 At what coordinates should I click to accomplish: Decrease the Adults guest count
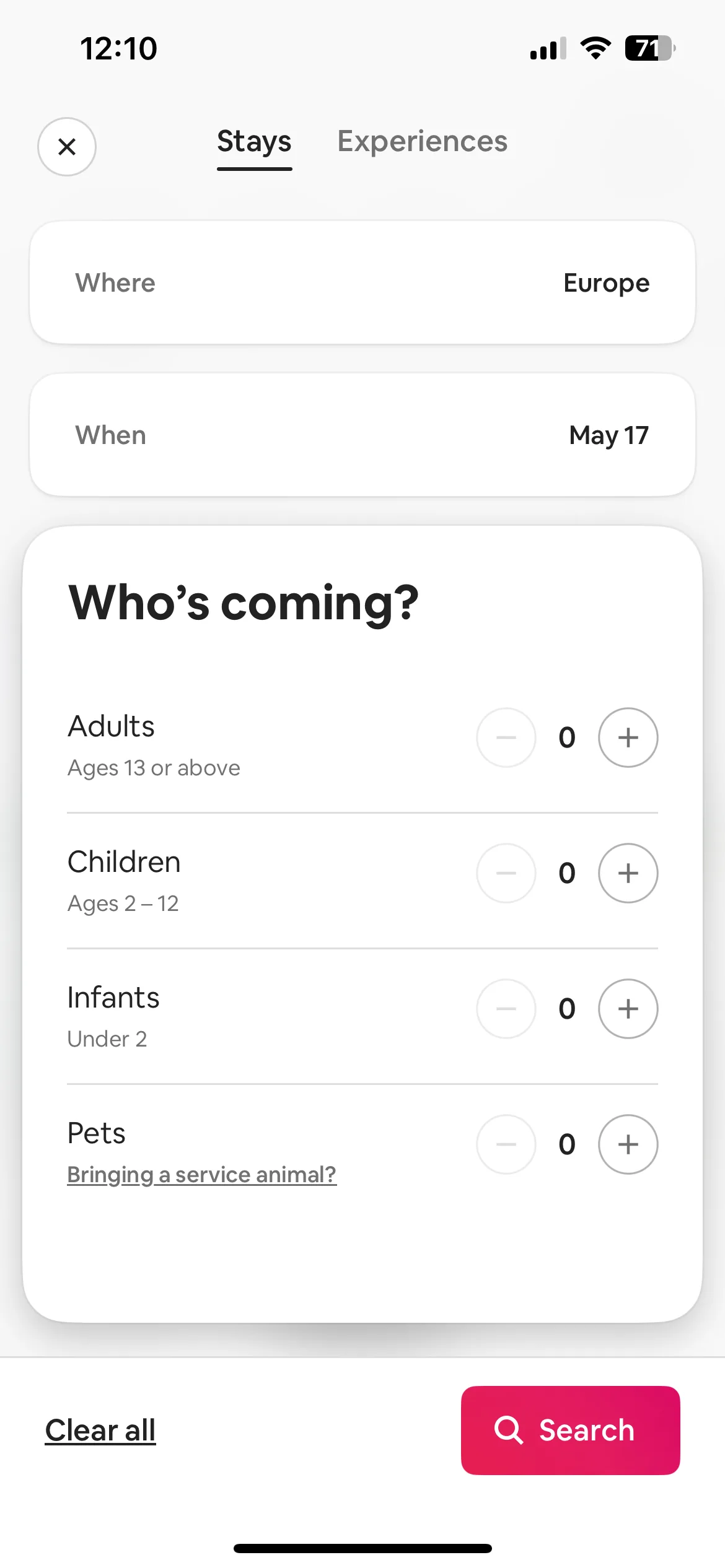(x=506, y=738)
